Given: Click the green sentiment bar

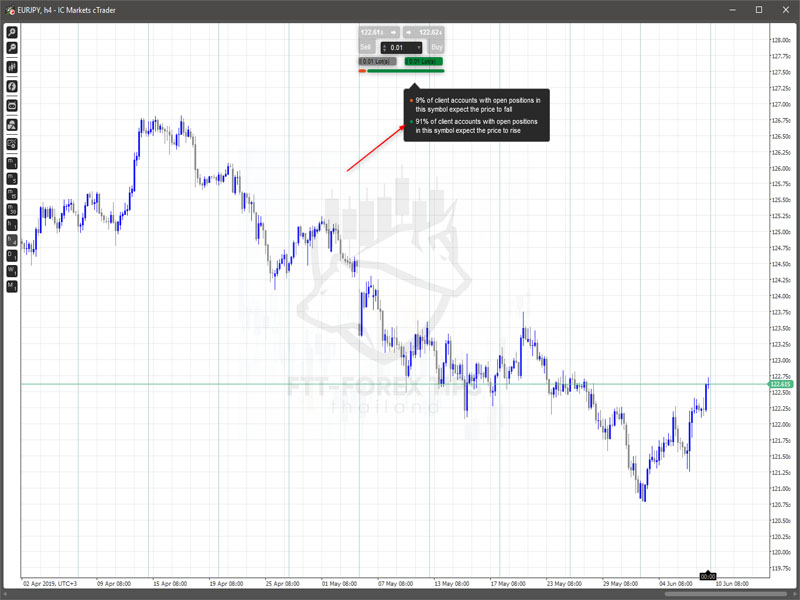Looking at the screenshot, I should (x=406, y=71).
